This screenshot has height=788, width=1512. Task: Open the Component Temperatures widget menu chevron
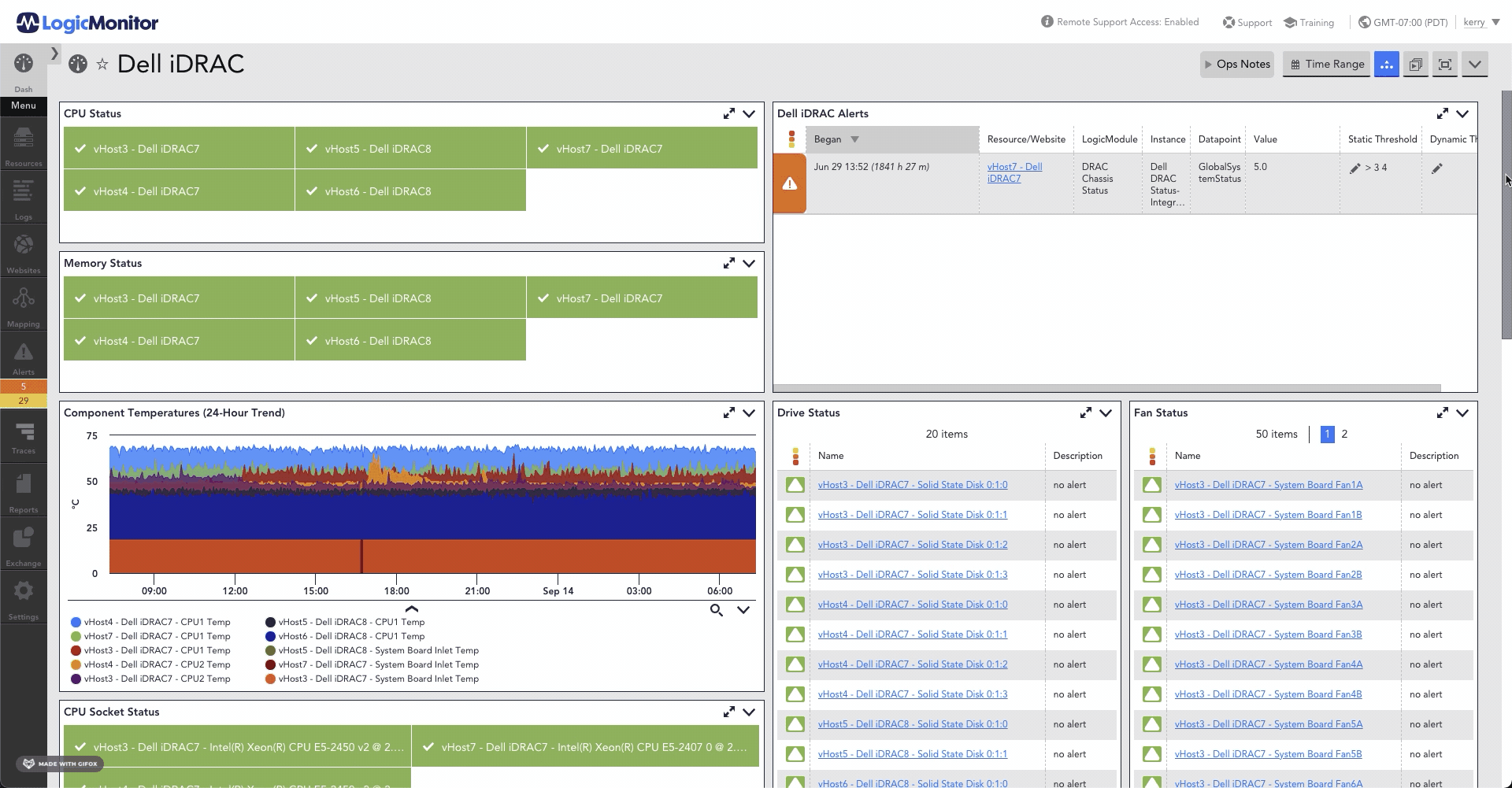(x=749, y=413)
